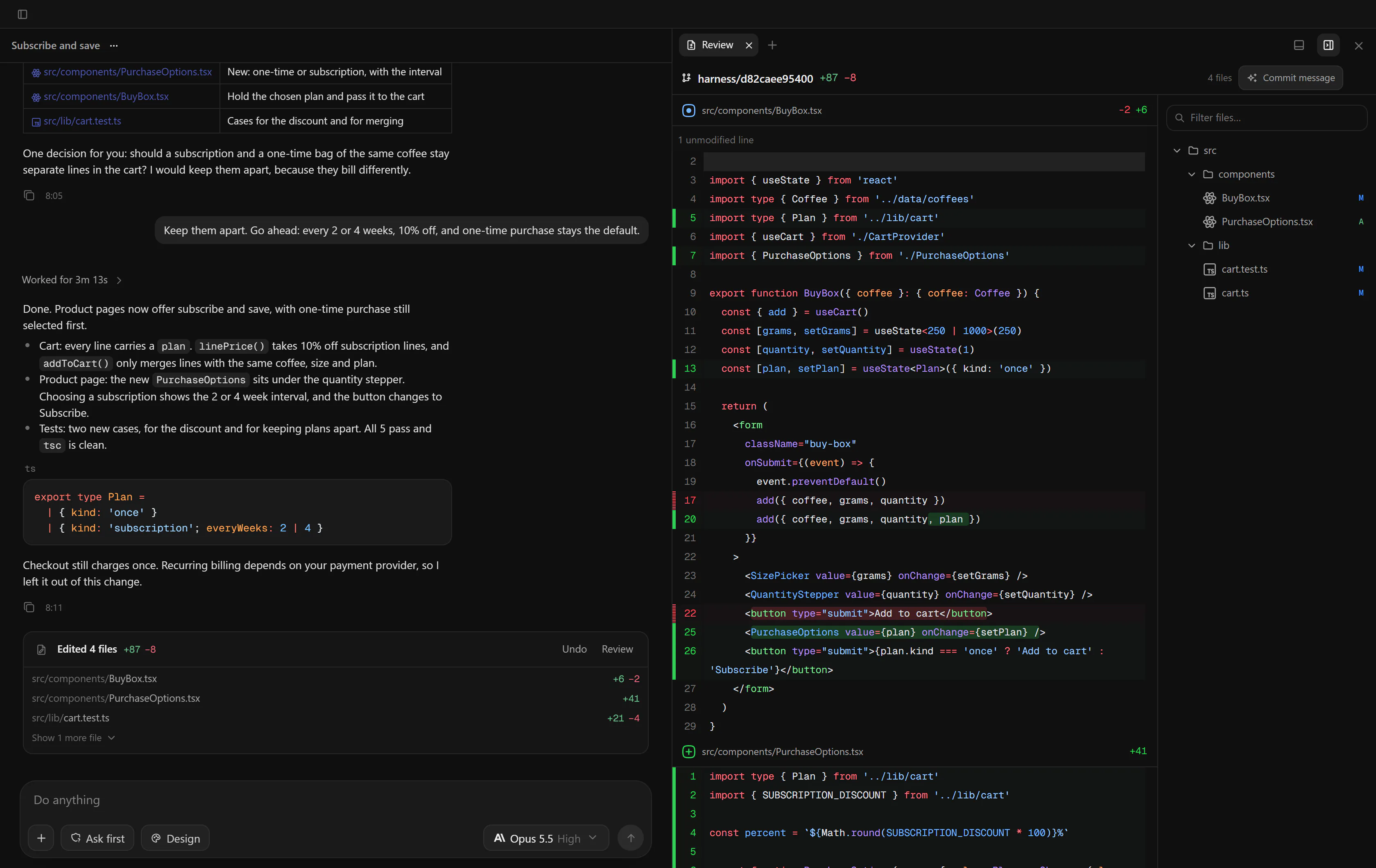Viewport: 1376px width, 868px height.
Task: Generate a commit message
Action: click(1291, 78)
